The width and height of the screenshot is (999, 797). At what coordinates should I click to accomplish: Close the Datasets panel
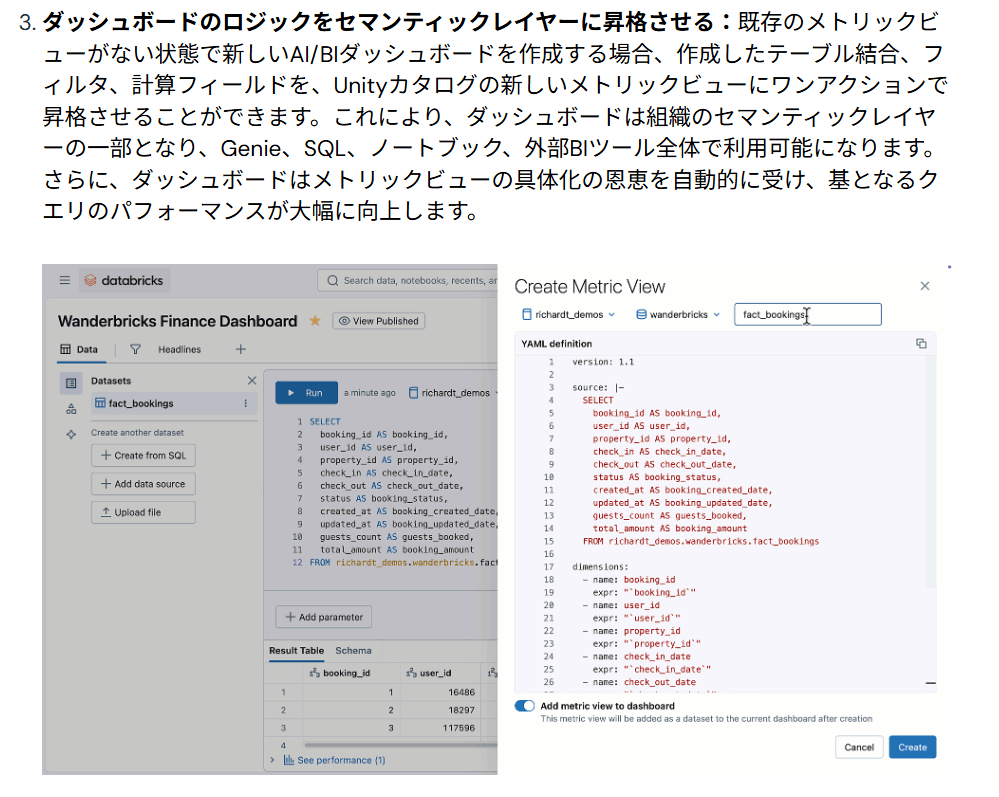click(x=252, y=380)
